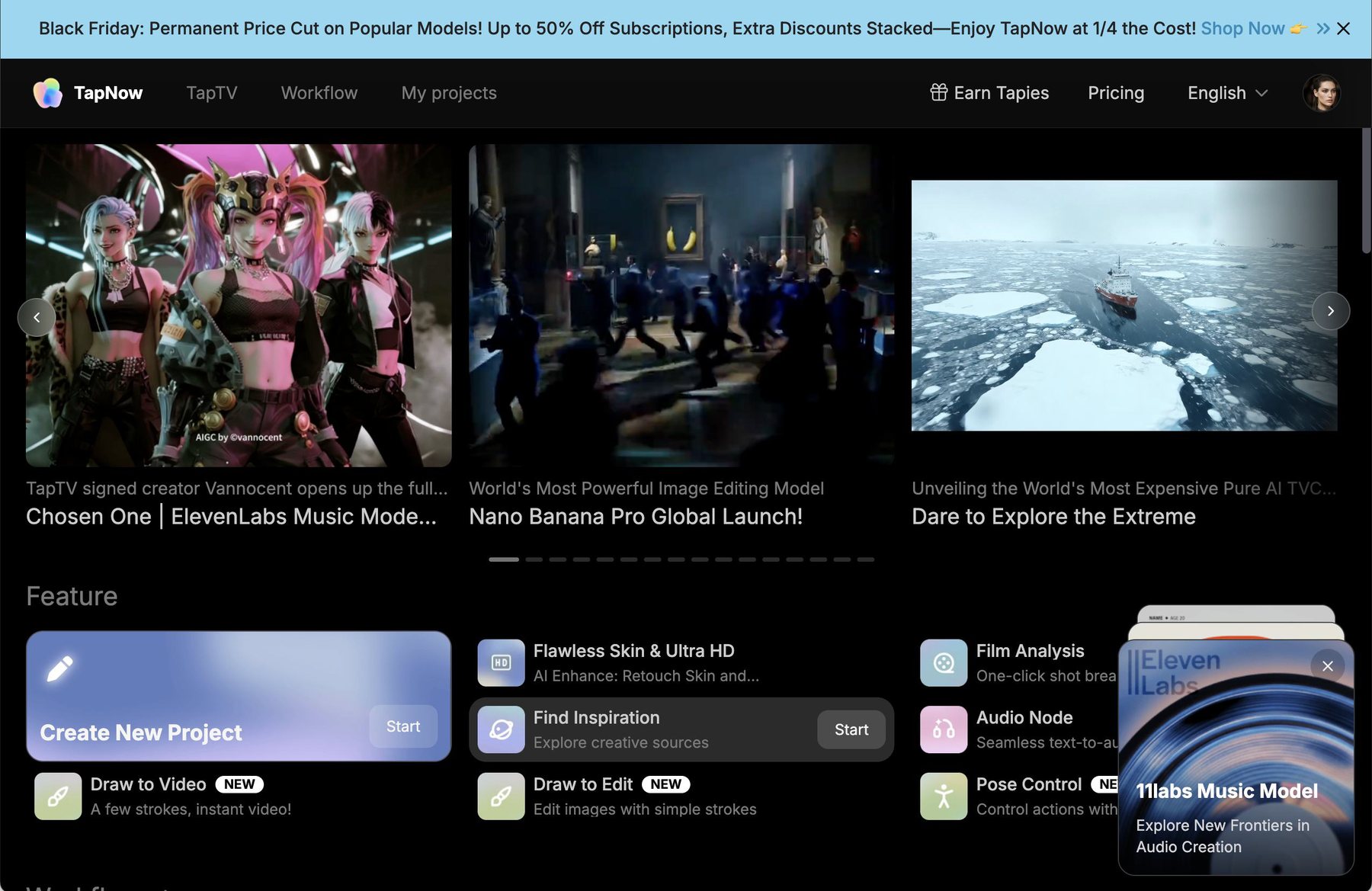Open the icebreaker ship thumbnail
1372x891 pixels.
point(1124,306)
